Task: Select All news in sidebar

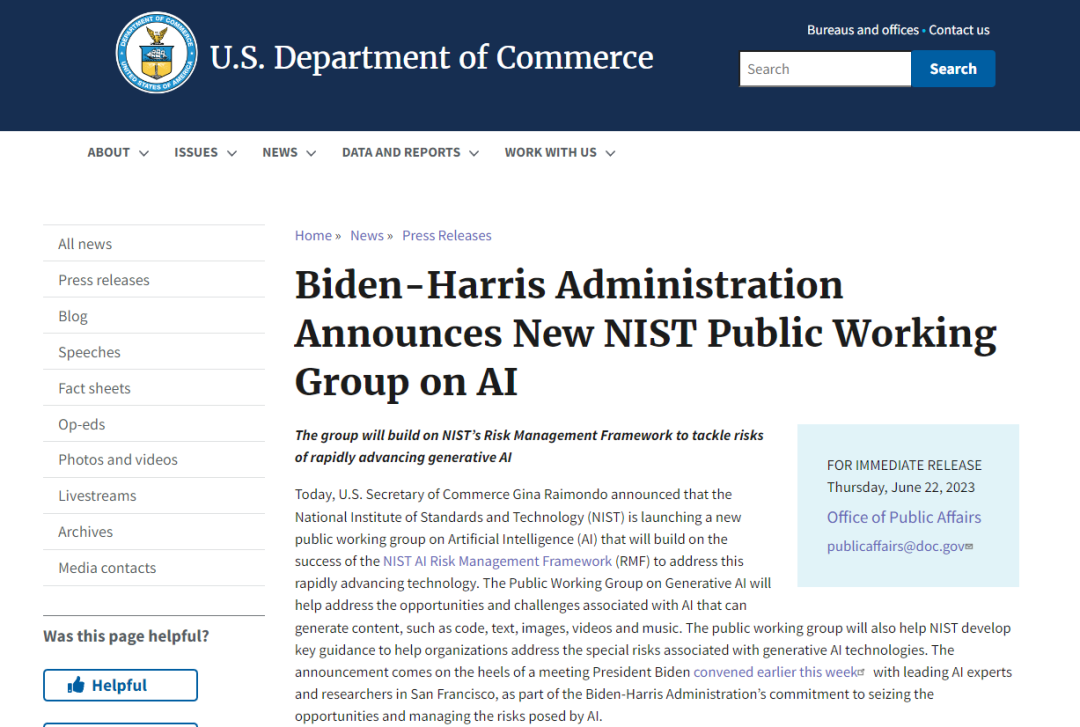Action: [154, 244]
